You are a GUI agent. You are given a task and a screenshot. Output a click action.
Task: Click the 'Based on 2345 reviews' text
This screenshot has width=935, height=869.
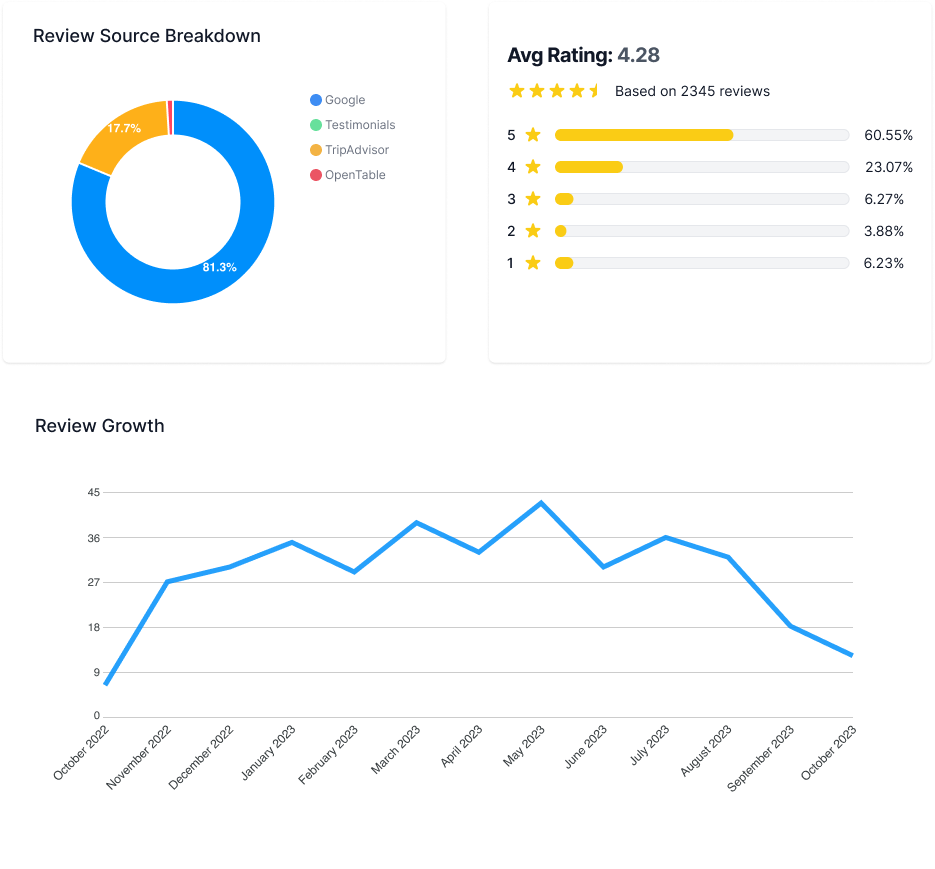[692, 91]
